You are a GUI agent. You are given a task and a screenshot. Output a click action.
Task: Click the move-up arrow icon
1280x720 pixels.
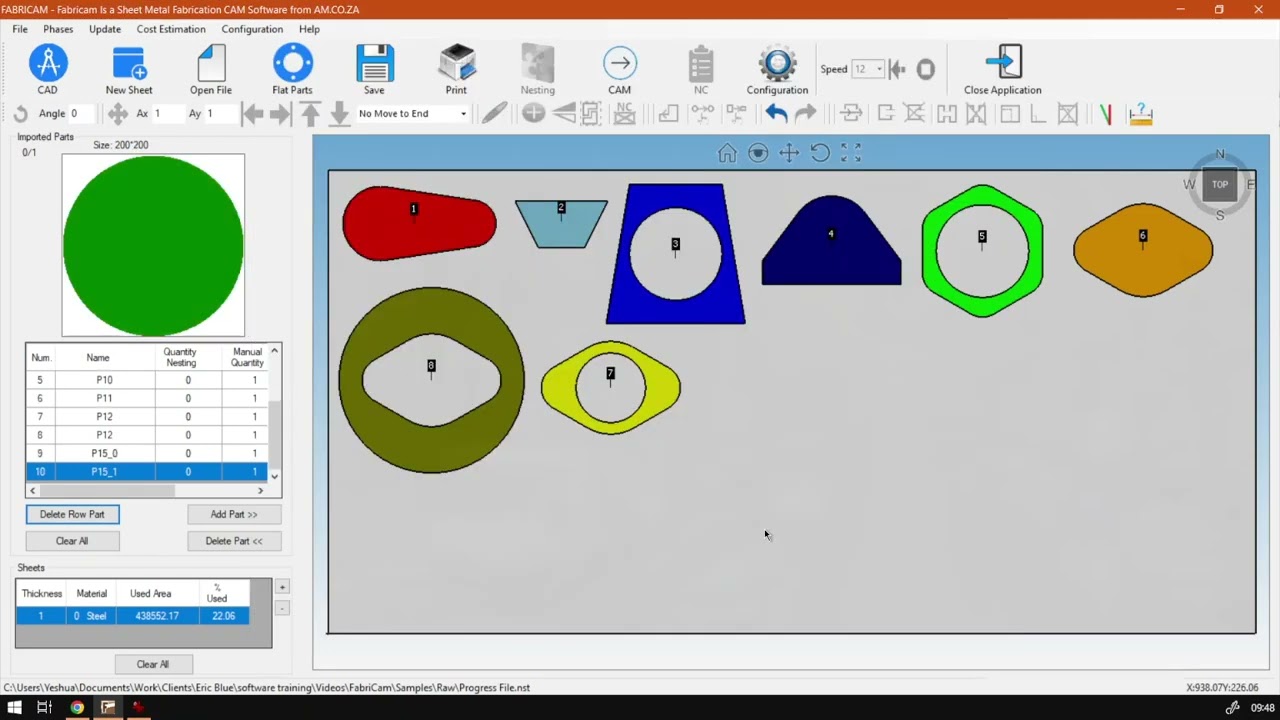point(311,114)
